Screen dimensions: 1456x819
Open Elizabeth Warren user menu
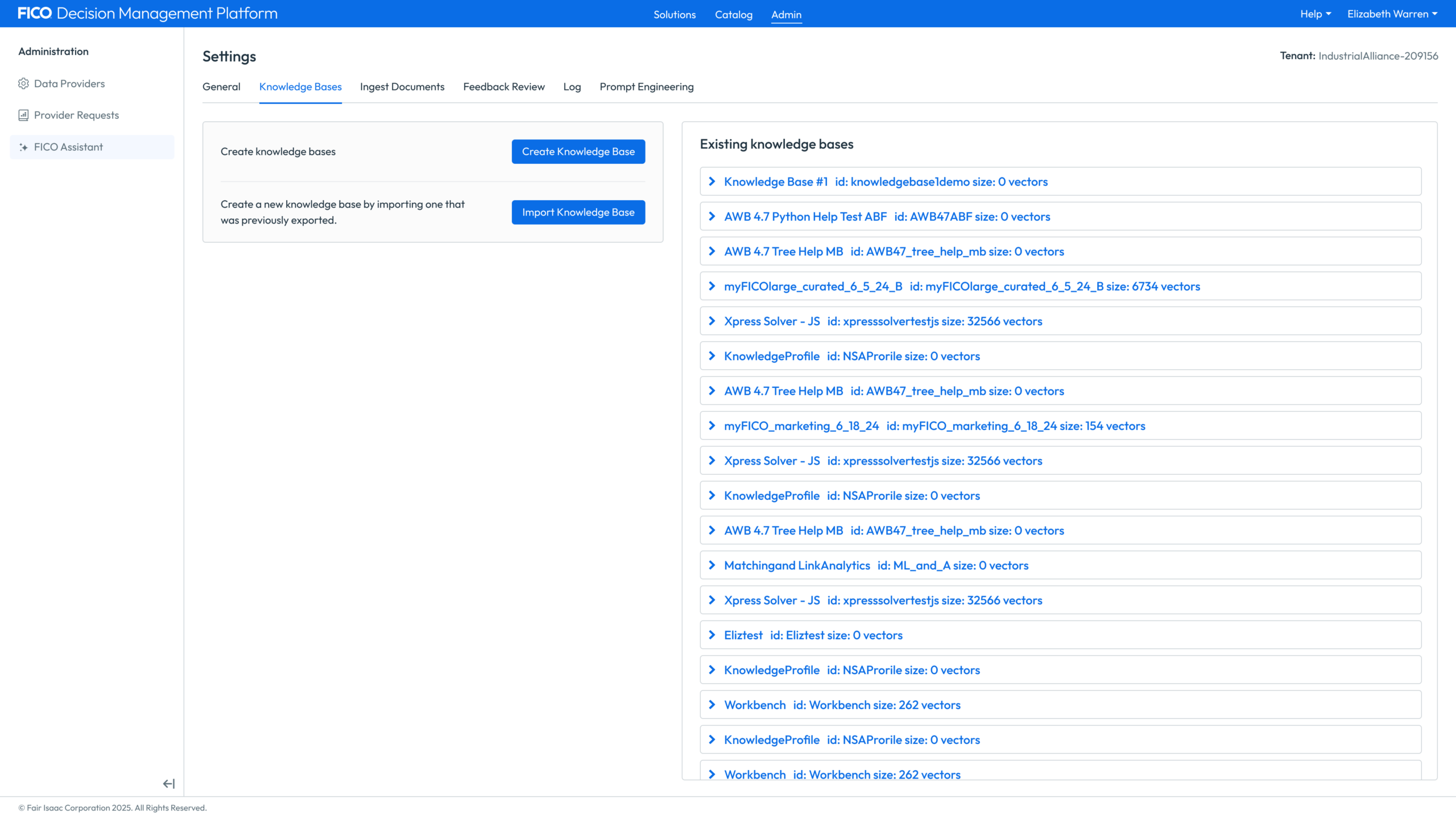coord(1392,14)
